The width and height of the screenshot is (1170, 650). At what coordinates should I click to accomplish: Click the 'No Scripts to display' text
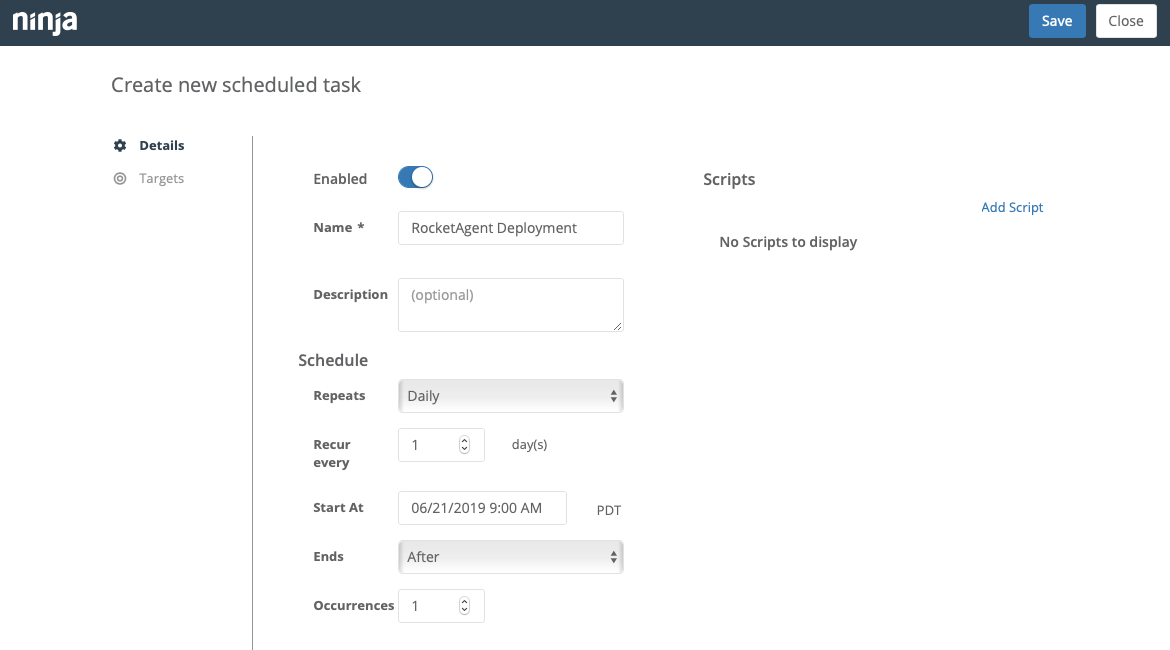tap(788, 242)
